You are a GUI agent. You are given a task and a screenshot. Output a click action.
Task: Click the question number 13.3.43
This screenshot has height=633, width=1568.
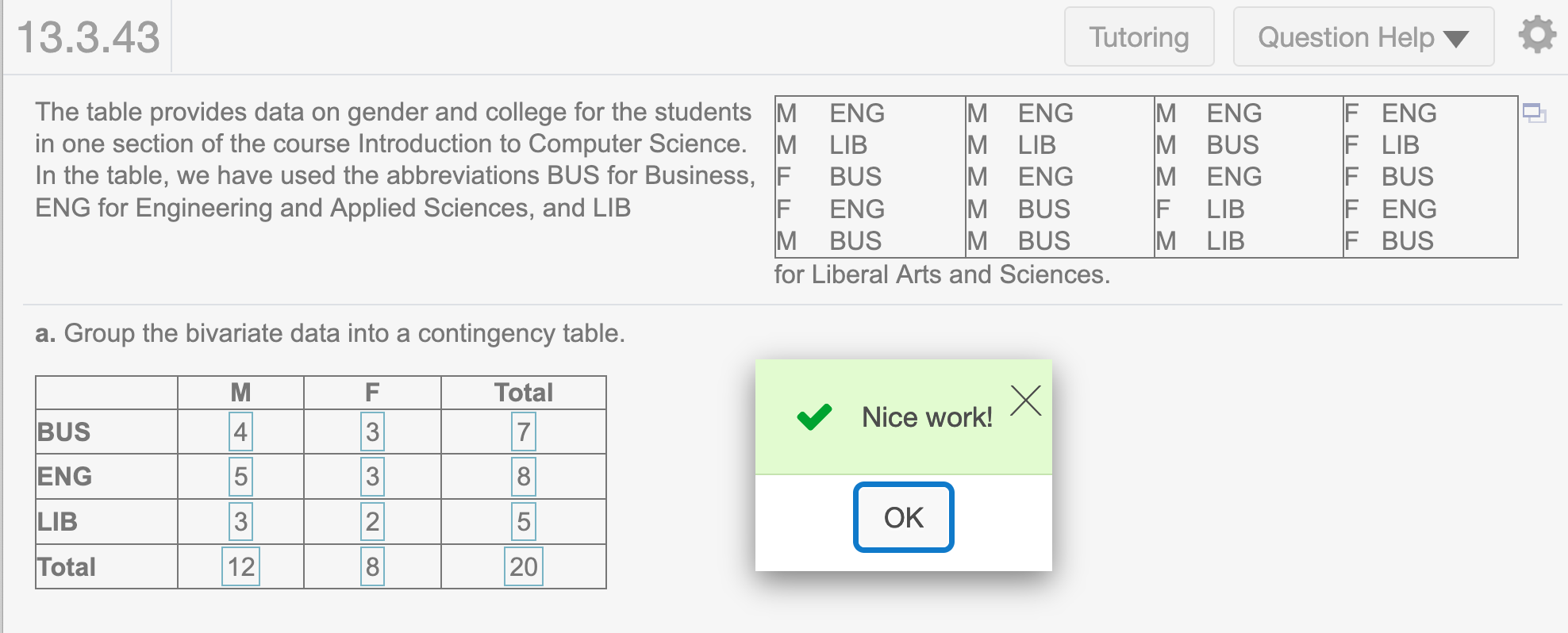(x=89, y=37)
